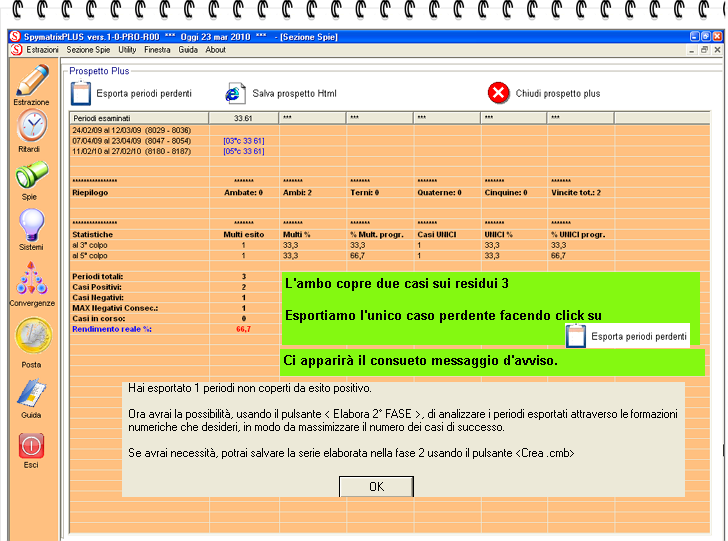Minimize the inner Sezione Spie child window
Image resolution: width=728 pixels, height=541 pixels.
(x=692, y=50)
